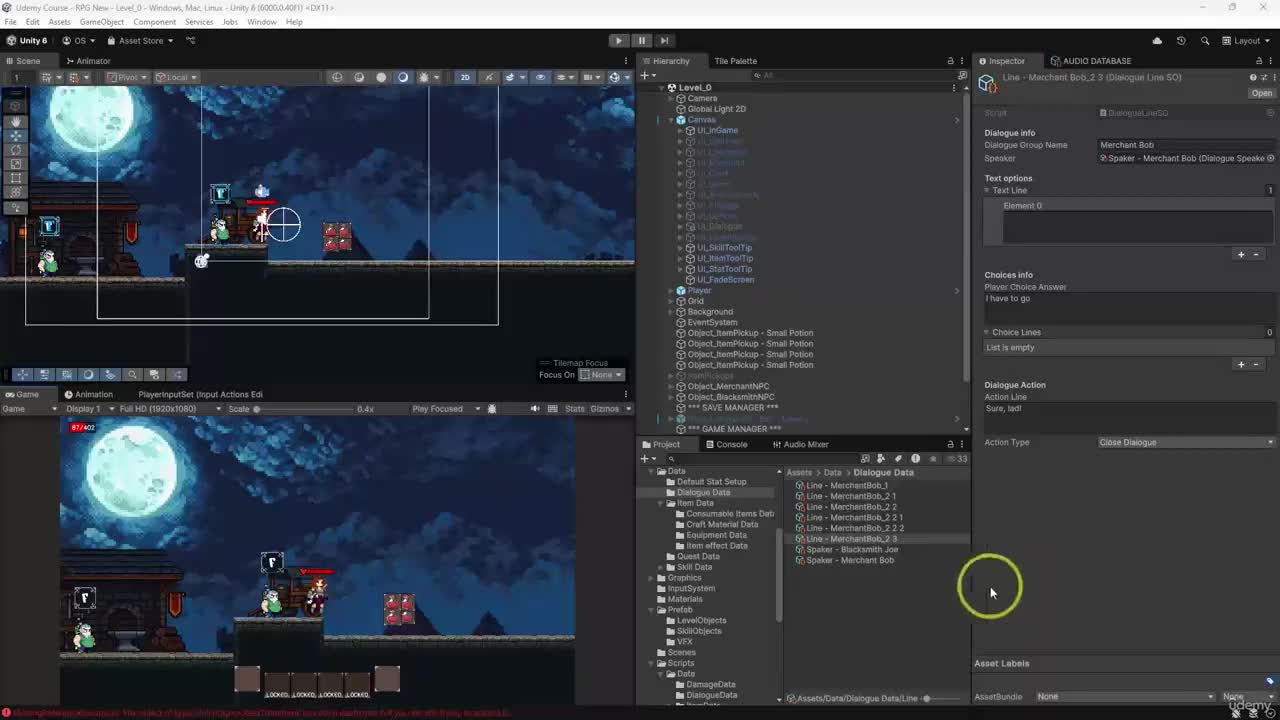1280x720 pixels.
Task: Edit the Player Choice Answer text
Action: pos(1129,308)
